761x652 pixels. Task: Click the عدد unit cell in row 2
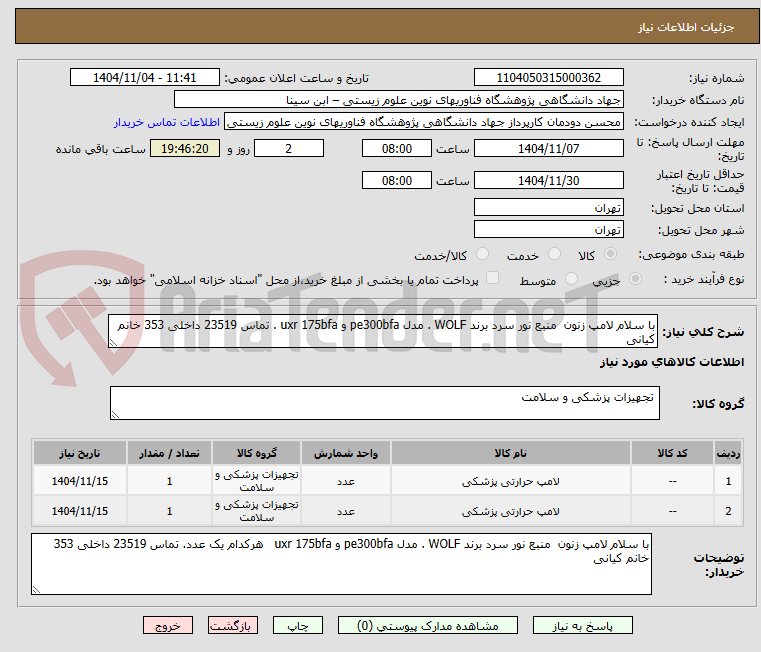point(346,512)
